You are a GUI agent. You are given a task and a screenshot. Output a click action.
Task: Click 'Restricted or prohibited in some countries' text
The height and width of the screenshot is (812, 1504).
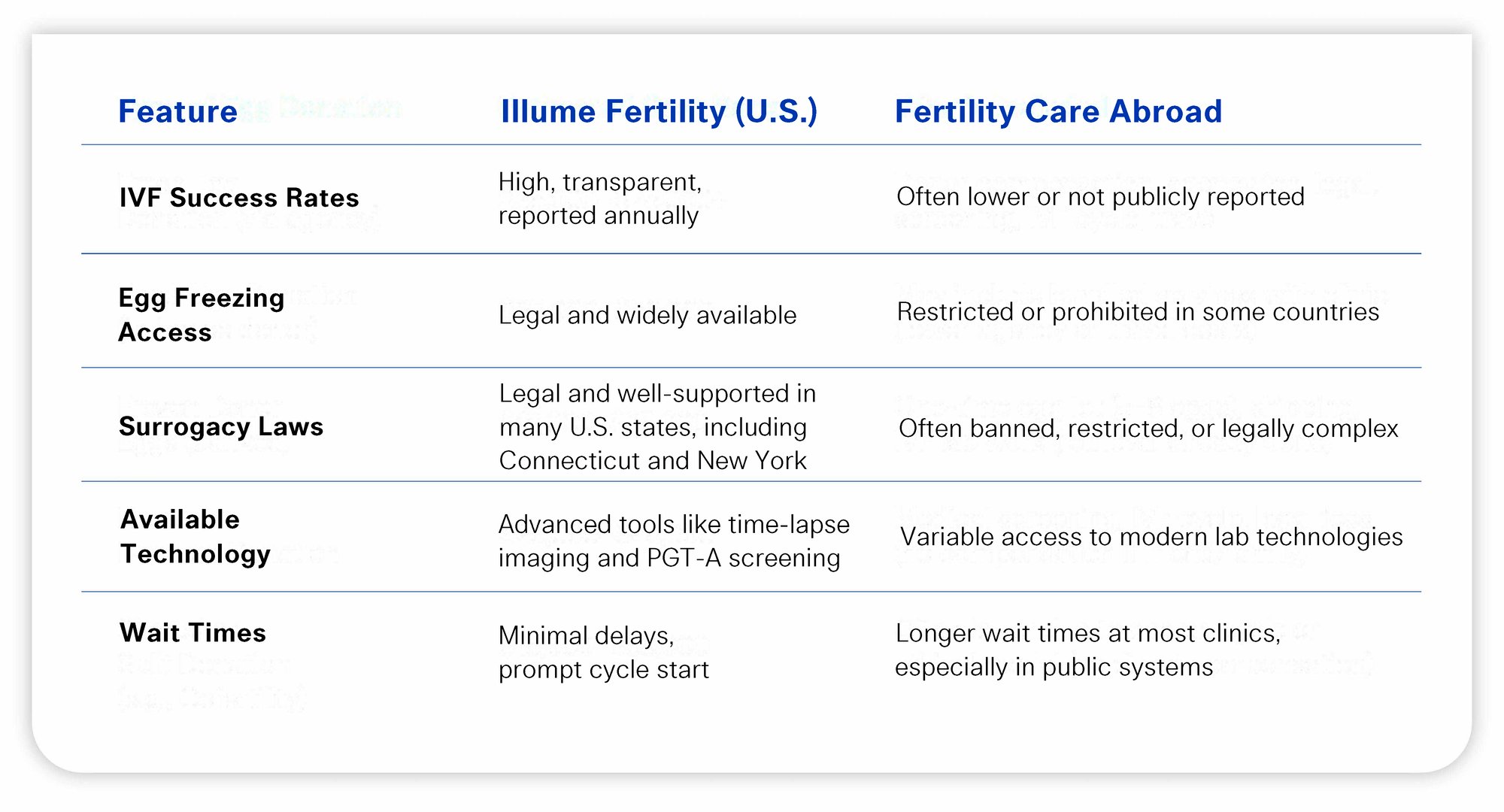1138,312
